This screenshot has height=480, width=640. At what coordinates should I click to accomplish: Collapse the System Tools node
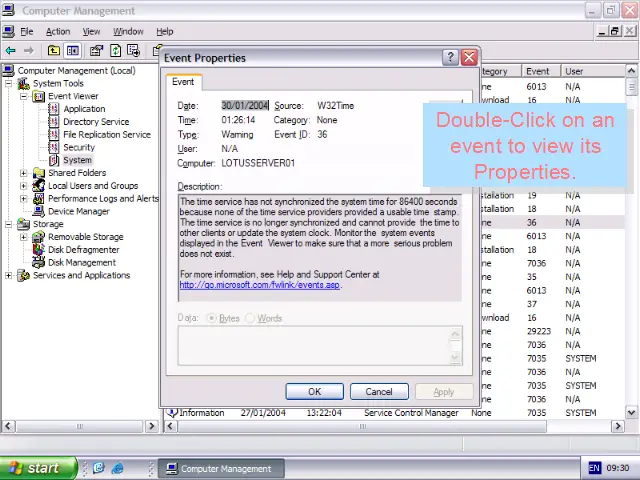click(x=9, y=83)
